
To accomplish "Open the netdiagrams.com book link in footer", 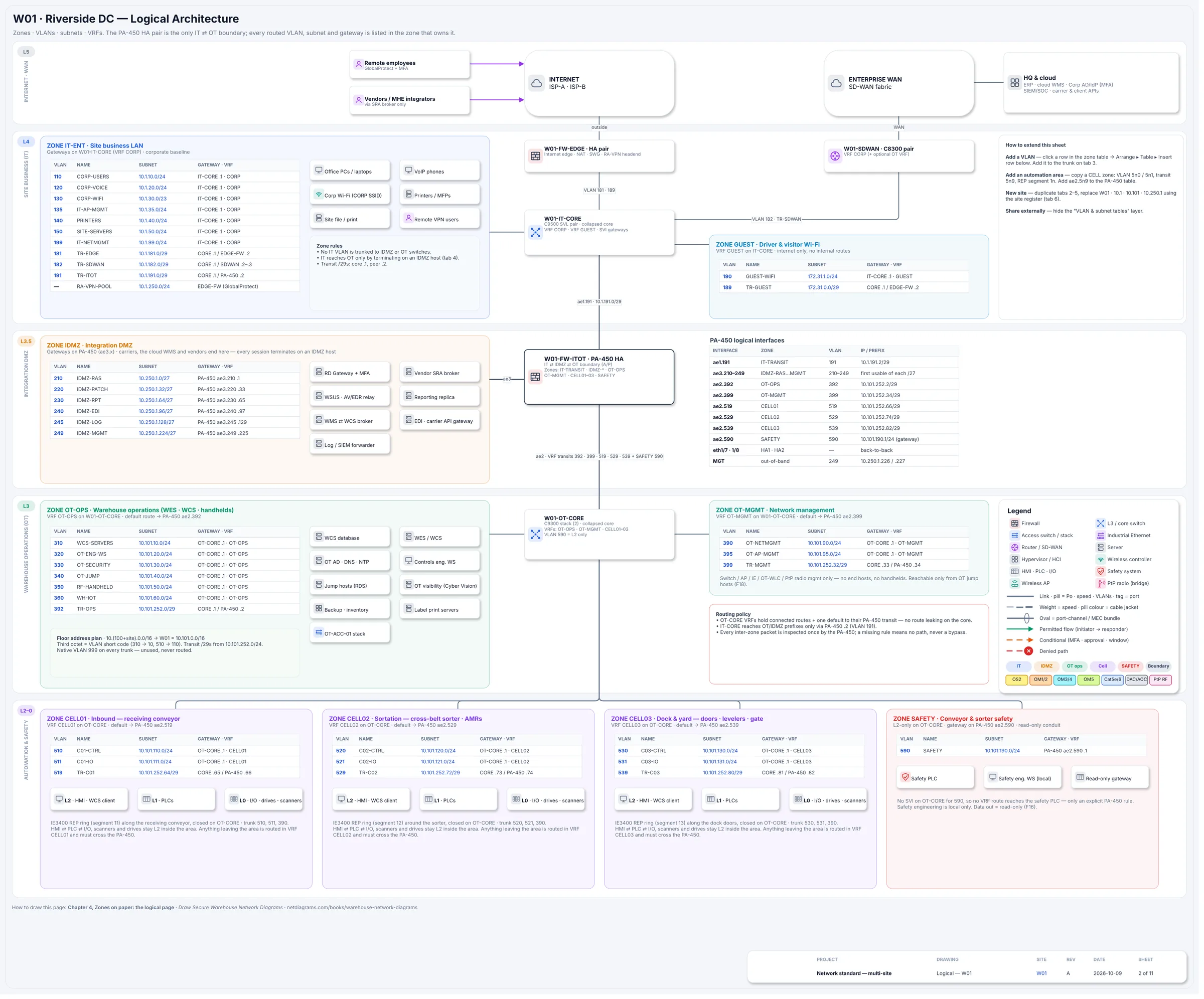I will [352, 908].
